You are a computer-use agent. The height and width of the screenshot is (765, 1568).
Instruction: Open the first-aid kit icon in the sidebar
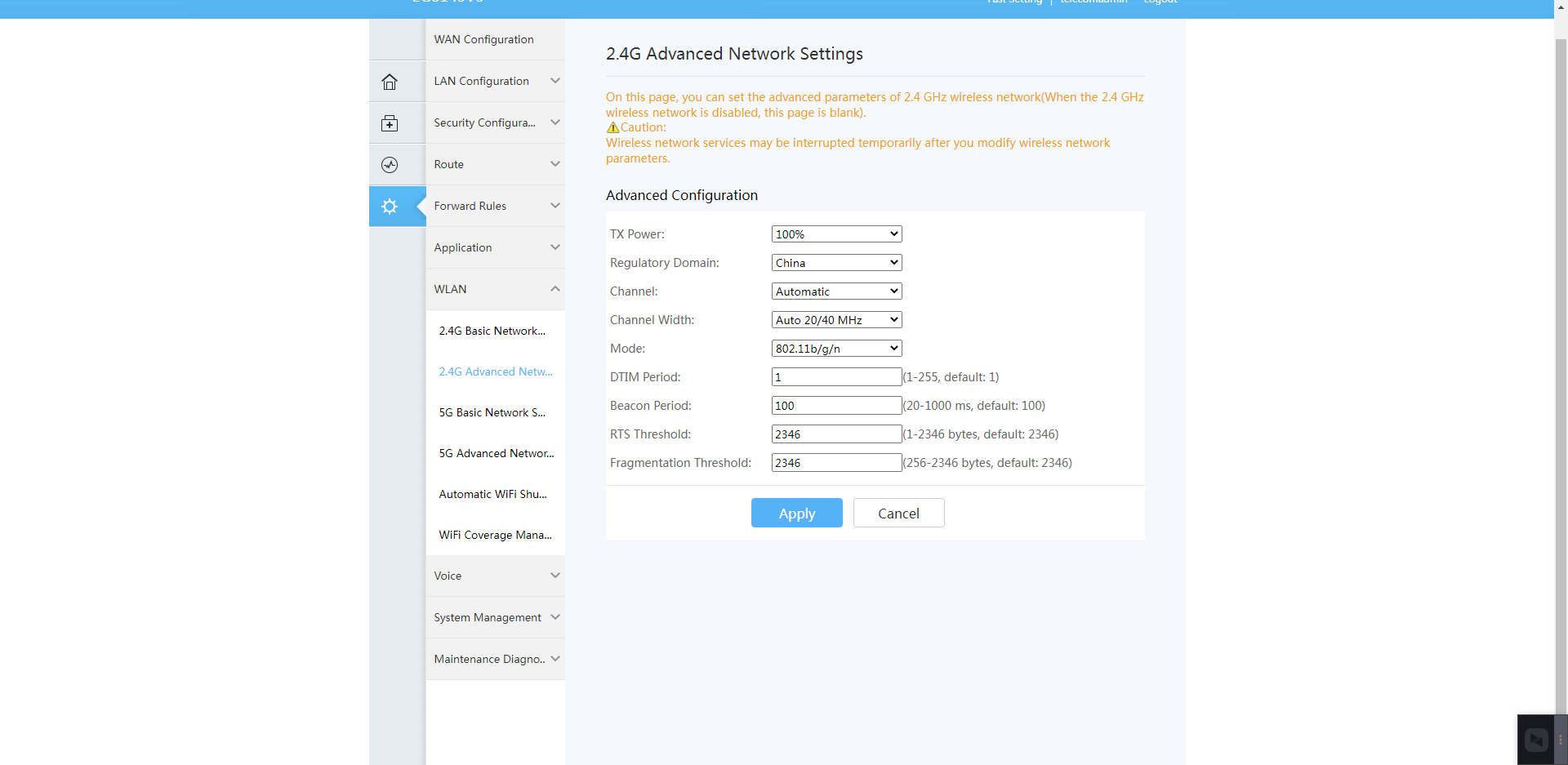point(390,123)
